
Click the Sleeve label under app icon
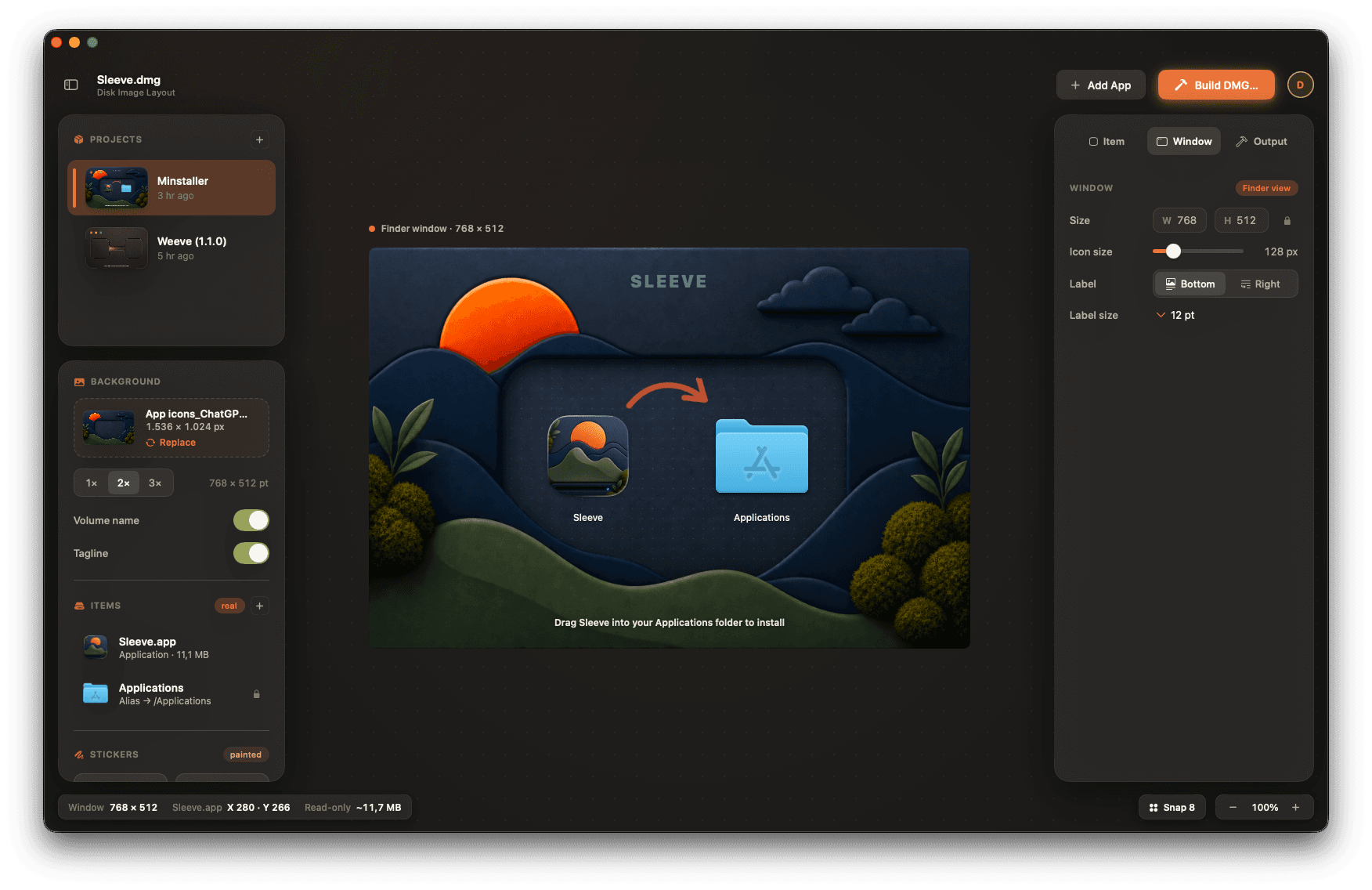point(588,518)
